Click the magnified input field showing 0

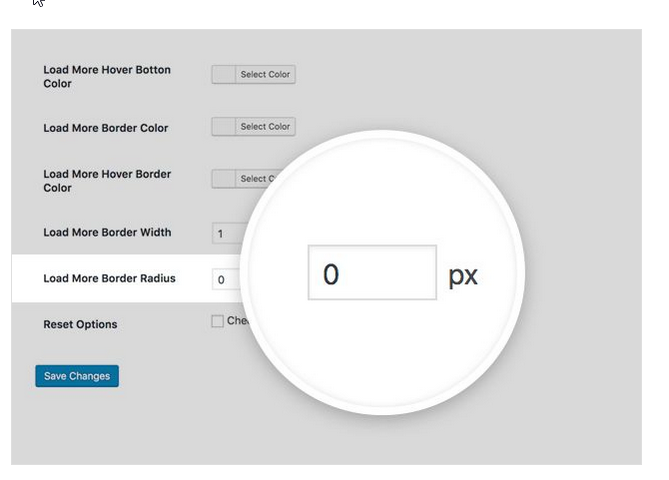(x=371, y=273)
